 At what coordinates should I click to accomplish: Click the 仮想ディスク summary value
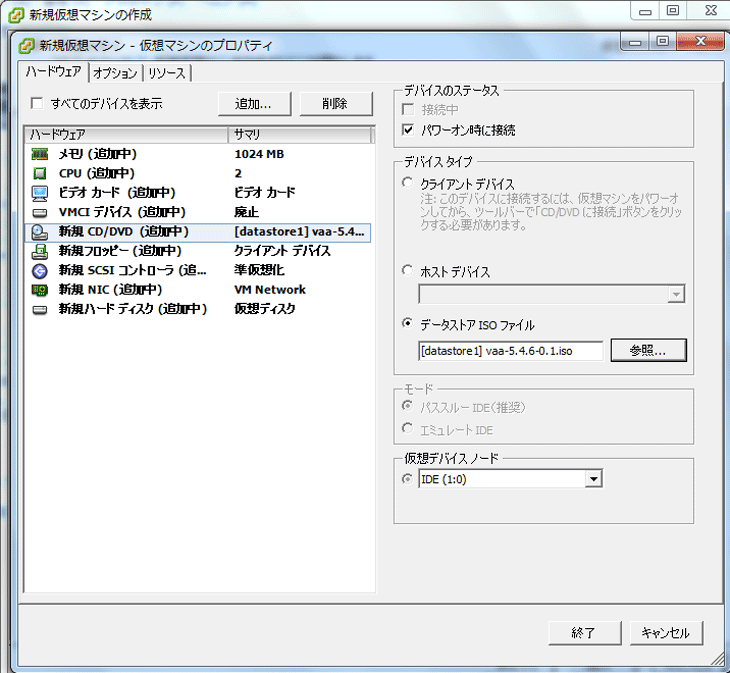[265, 309]
